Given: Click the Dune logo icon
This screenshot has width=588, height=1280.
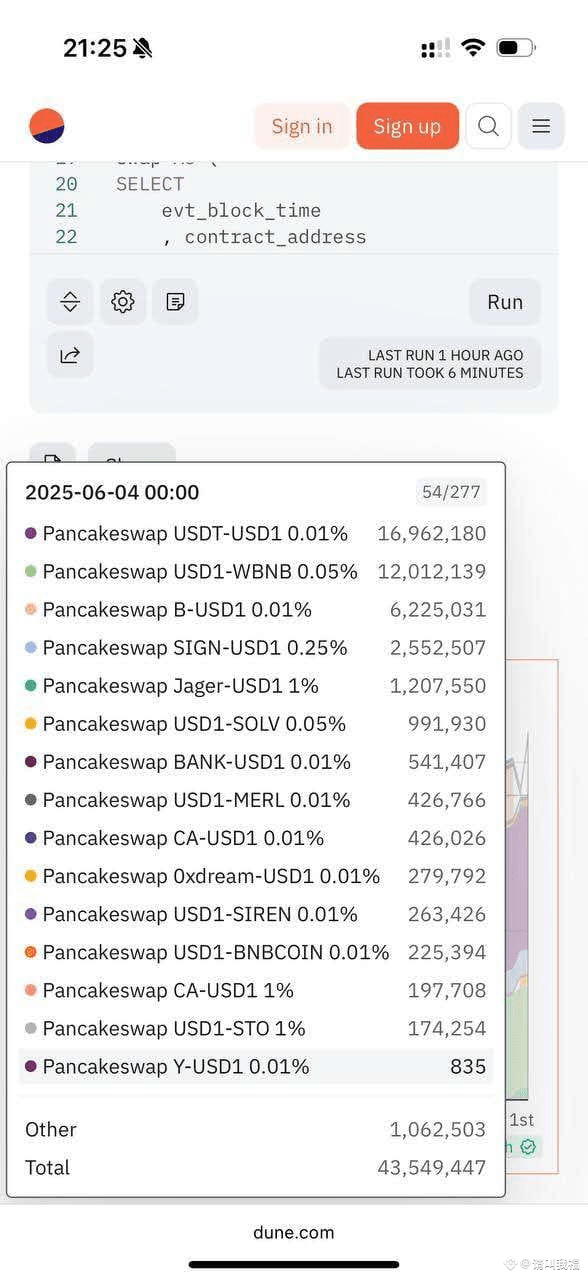Looking at the screenshot, I should click(x=47, y=126).
